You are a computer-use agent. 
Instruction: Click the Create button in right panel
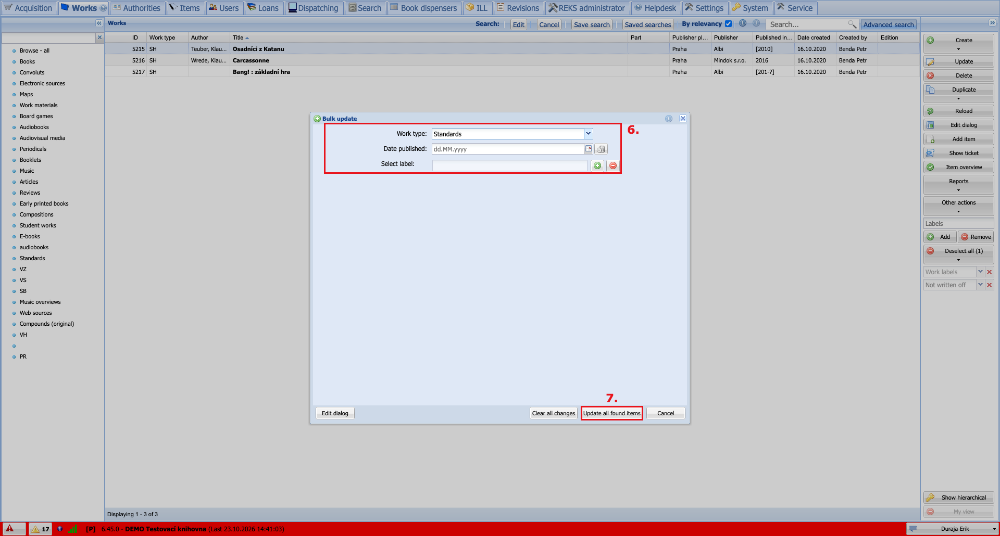coord(958,42)
